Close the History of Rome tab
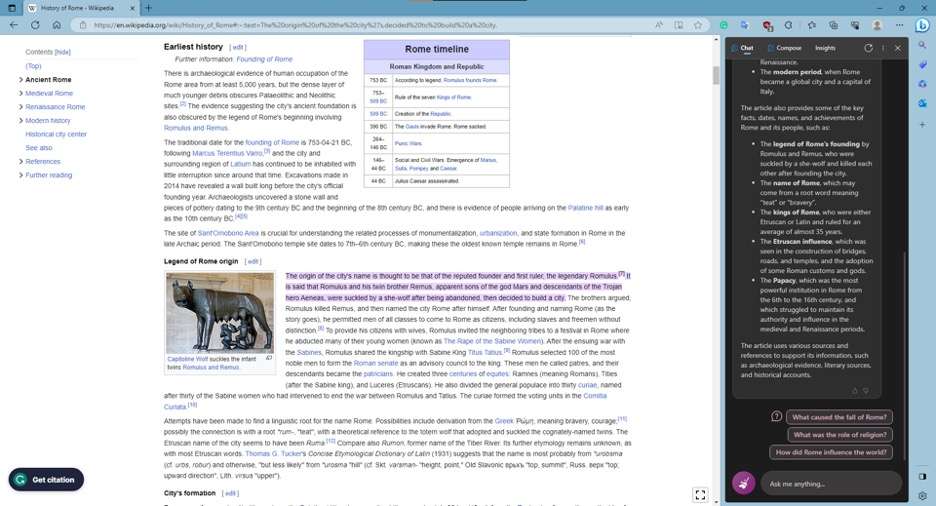936x506 pixels. [132, 8]
